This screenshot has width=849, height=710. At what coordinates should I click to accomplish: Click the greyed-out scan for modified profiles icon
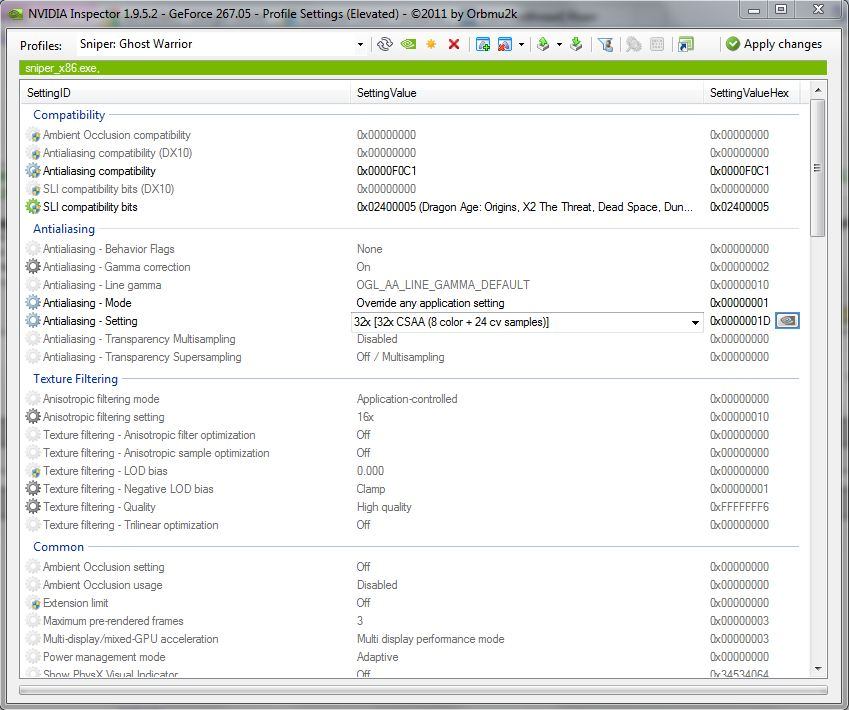(634, 44)
